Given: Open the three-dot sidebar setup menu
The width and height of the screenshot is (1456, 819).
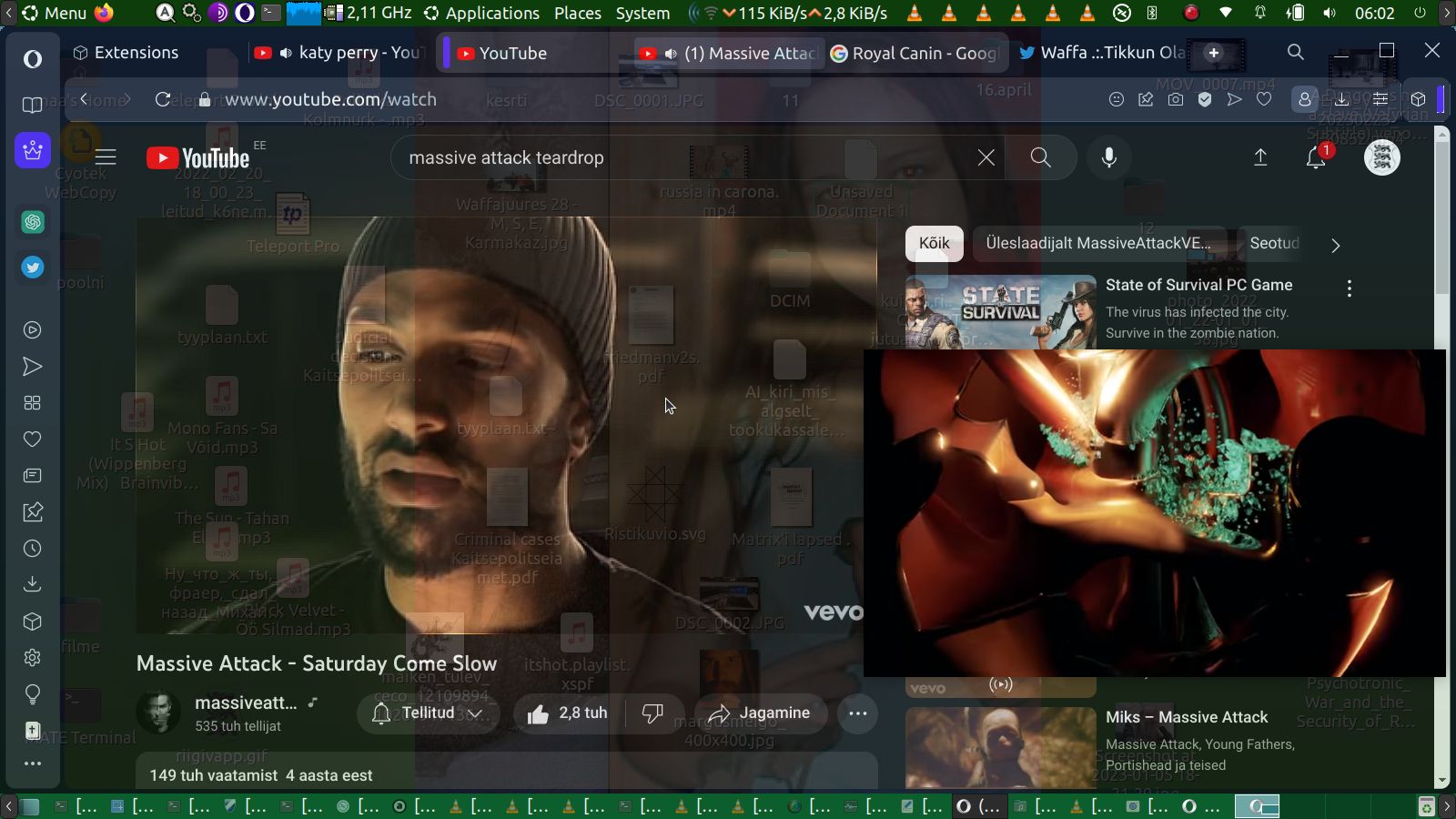Looking at the screenshot, I should click(x=33, y=763).
